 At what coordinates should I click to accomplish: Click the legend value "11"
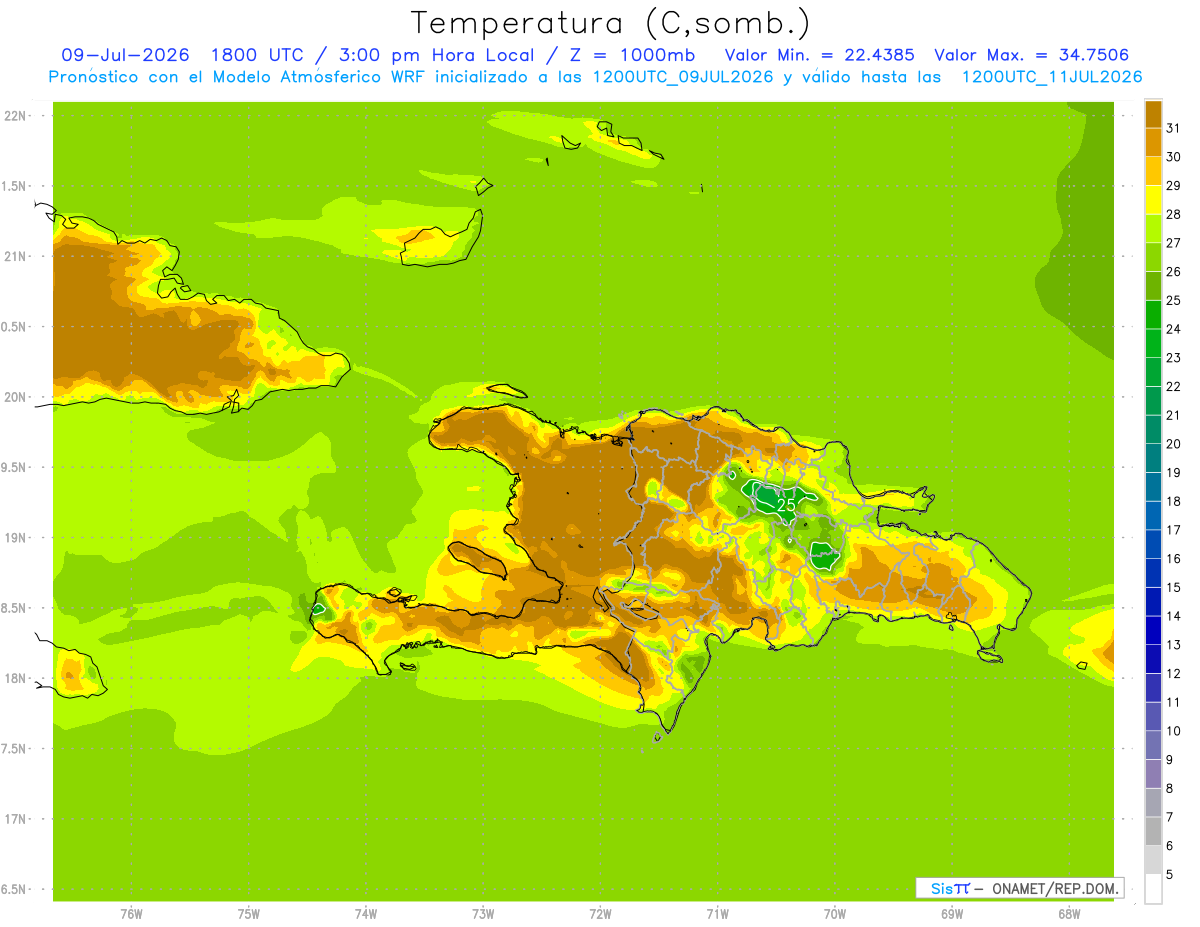pos(1174,702)
